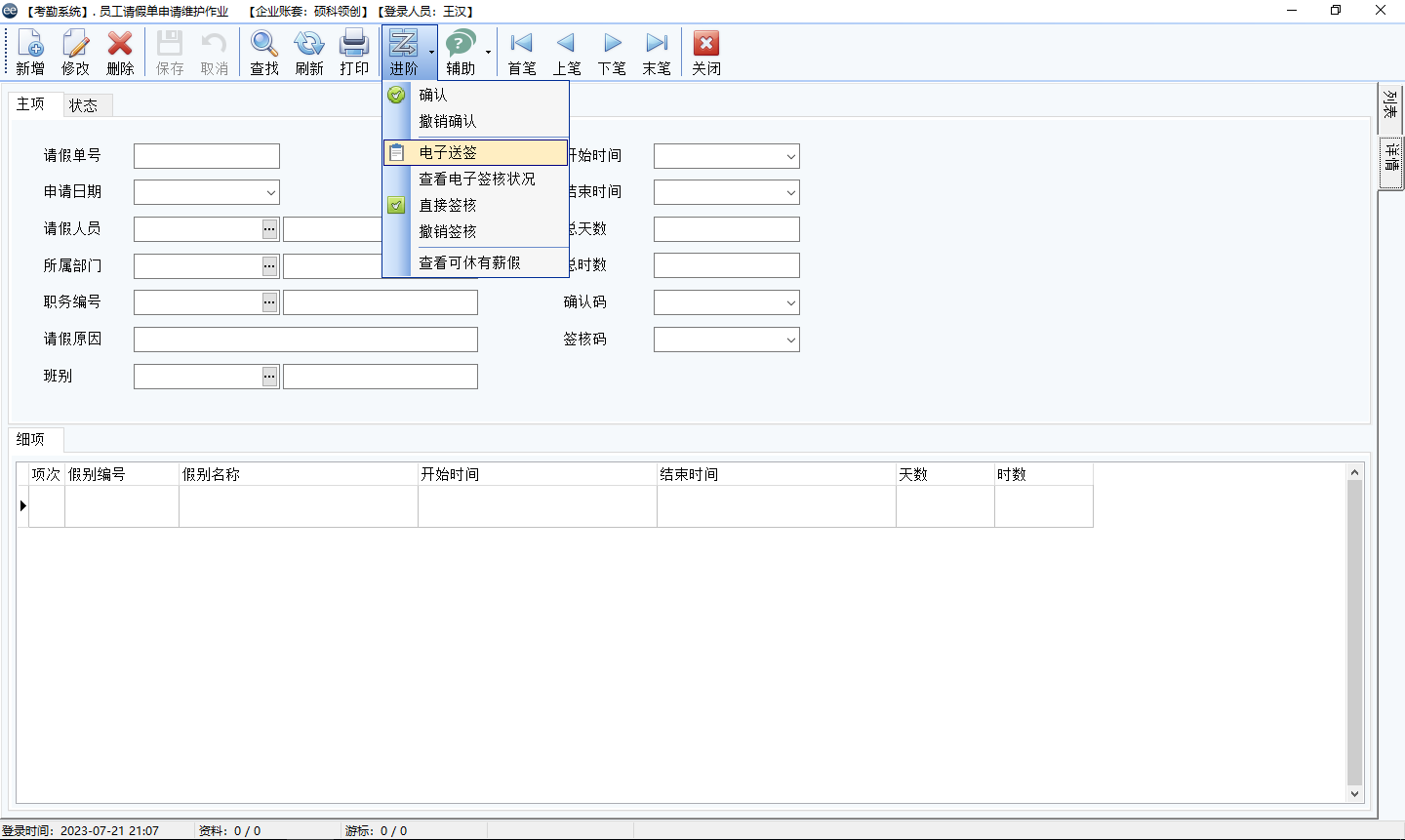This screenshot has width=1405, height=840.
Task: Select 确认 from the menu
Action: pos(476,95)
